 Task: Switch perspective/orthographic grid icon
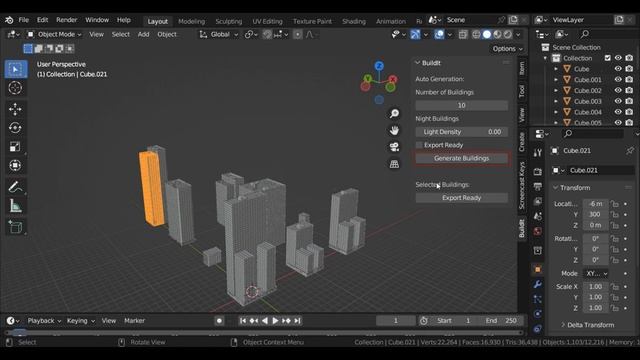[394, 164]
